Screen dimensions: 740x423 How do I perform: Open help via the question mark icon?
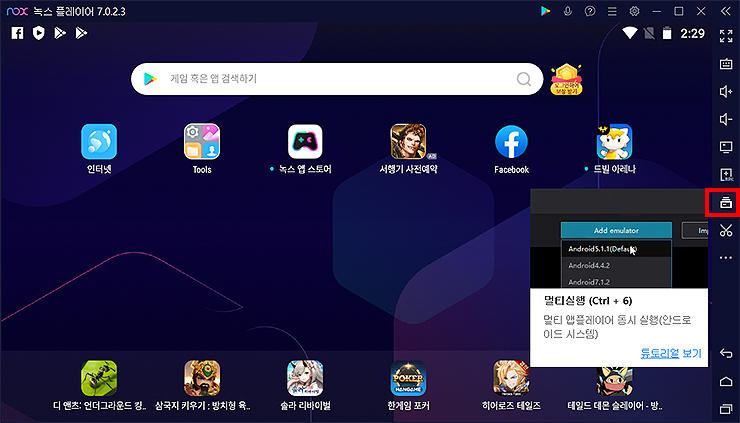(590, 11)
